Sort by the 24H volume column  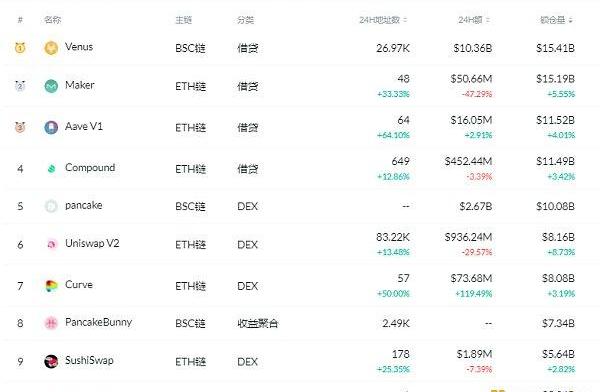[x=474, y=20]
